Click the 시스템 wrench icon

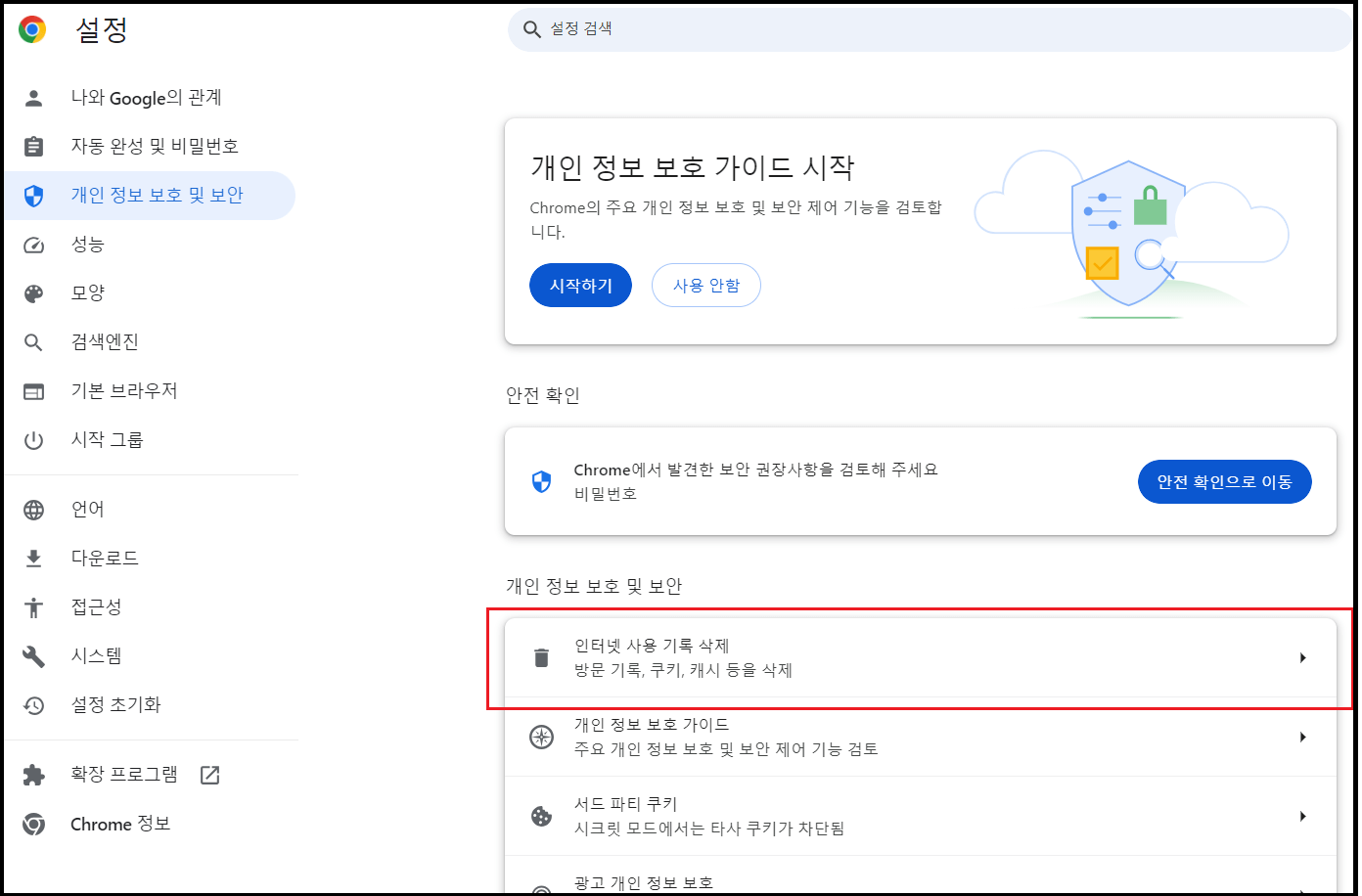click(34, 654)
